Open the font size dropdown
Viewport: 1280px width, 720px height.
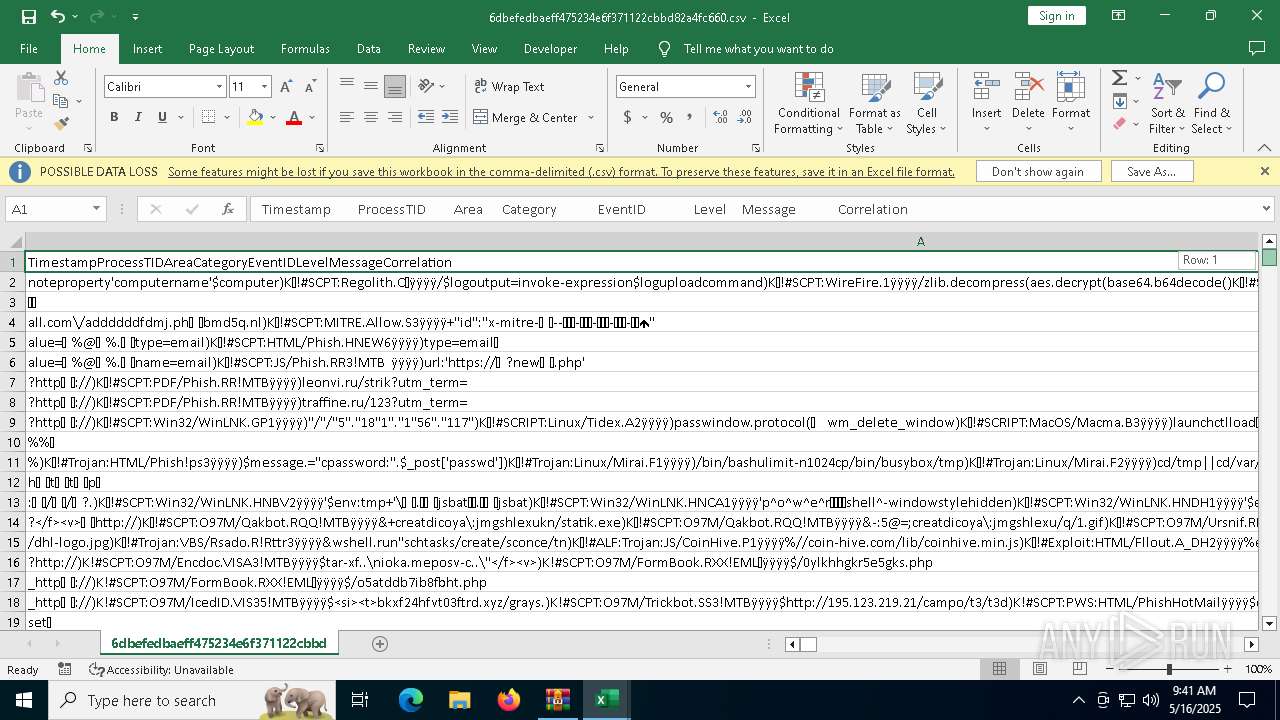264,87
